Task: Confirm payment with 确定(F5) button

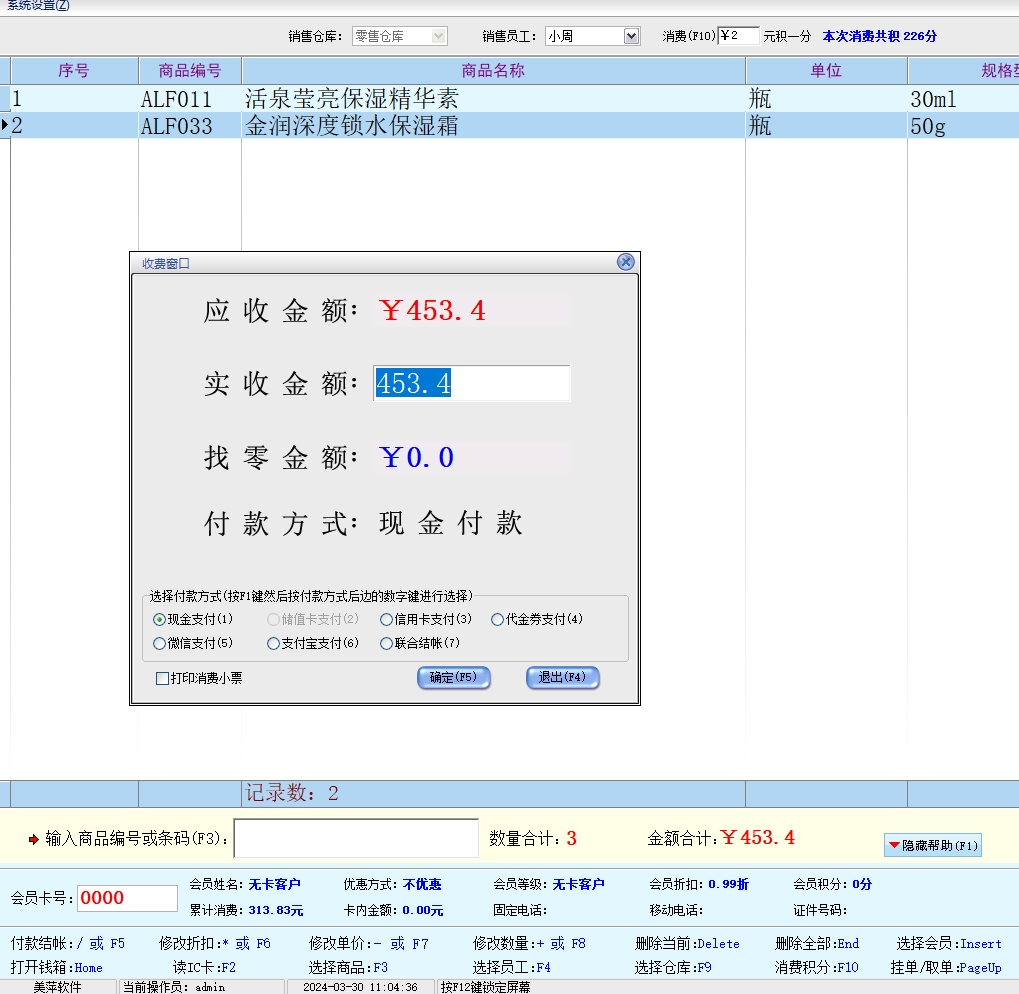Action: pyautogui.click(x=454, y=678)
